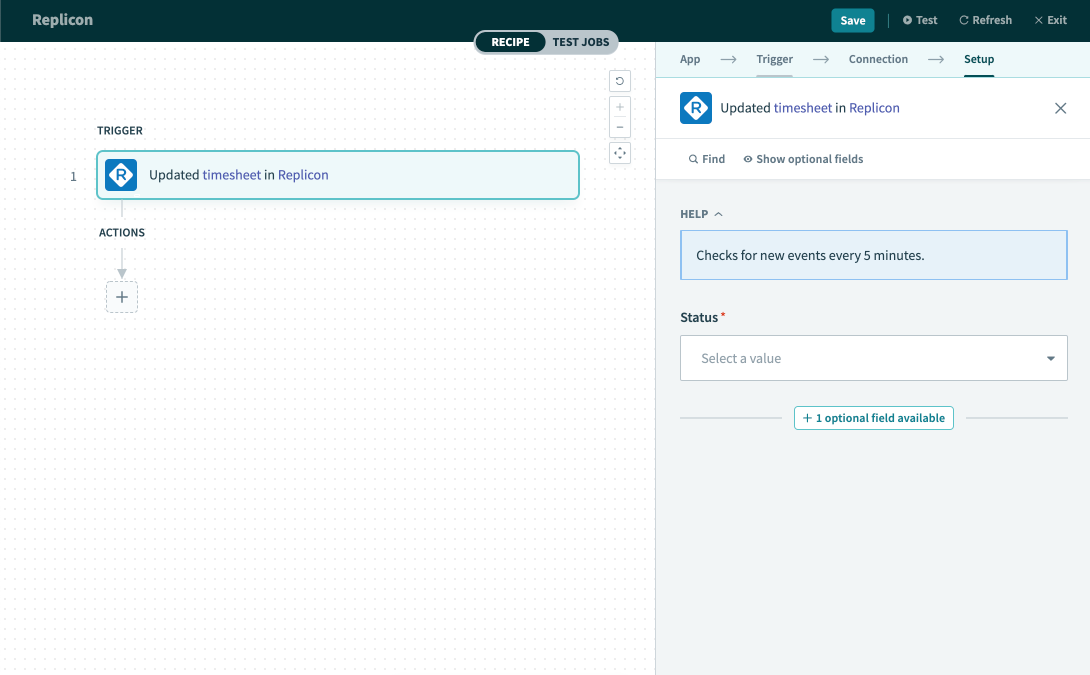Click the fit-to-screen canvas icon
The height and width of the screenshot is (675, 1090).
click(620, 153)
